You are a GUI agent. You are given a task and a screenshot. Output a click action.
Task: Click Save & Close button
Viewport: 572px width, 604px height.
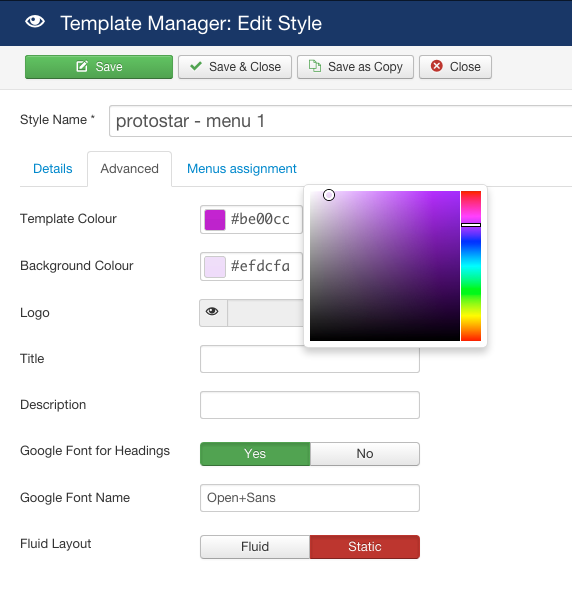point(235,67)
